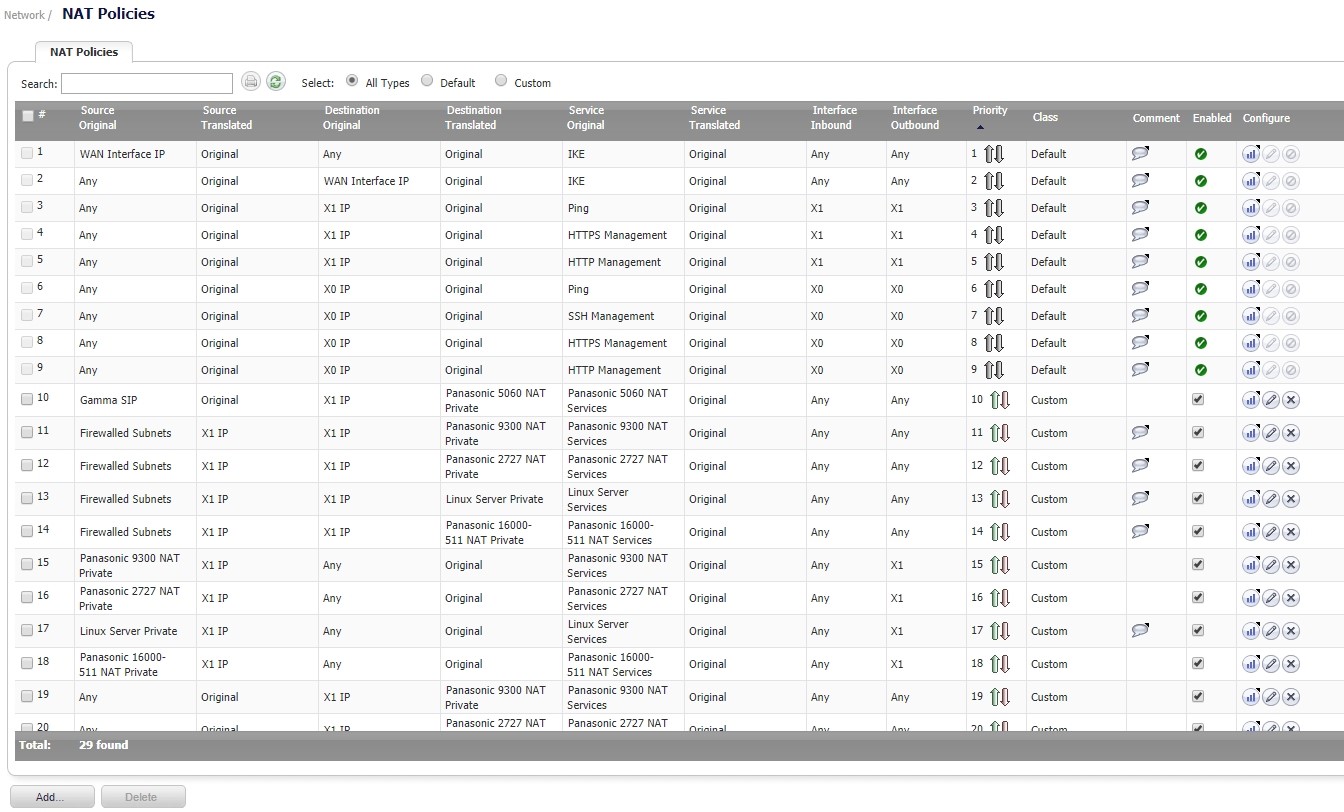This screenshot has height=812, width=1344.
Task: Sort by the Priority column header
Action: [x=989, y=110]
